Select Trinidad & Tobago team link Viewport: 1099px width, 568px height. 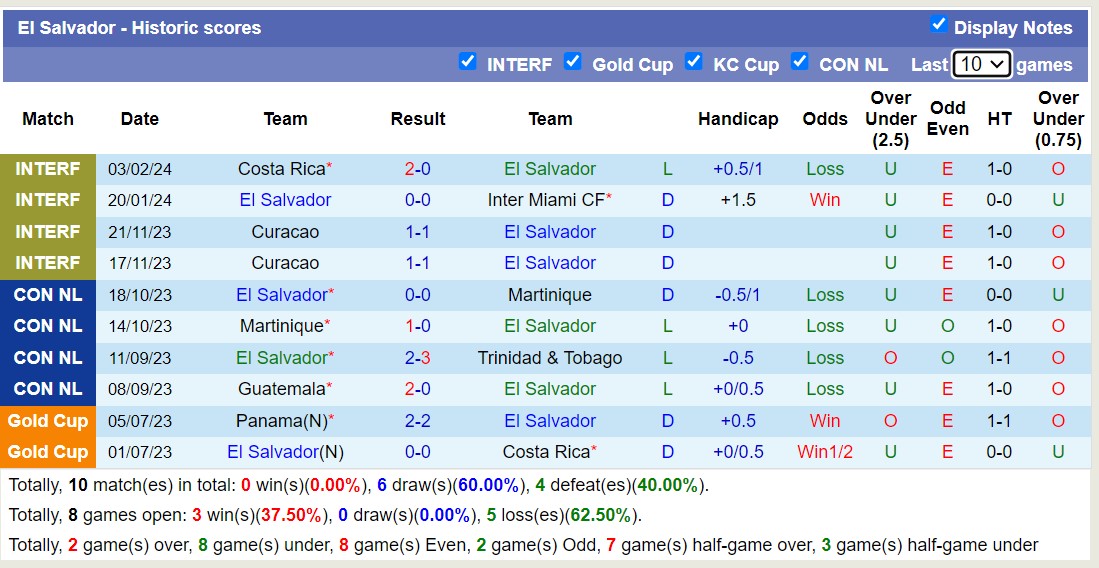[x=550, y=358]
